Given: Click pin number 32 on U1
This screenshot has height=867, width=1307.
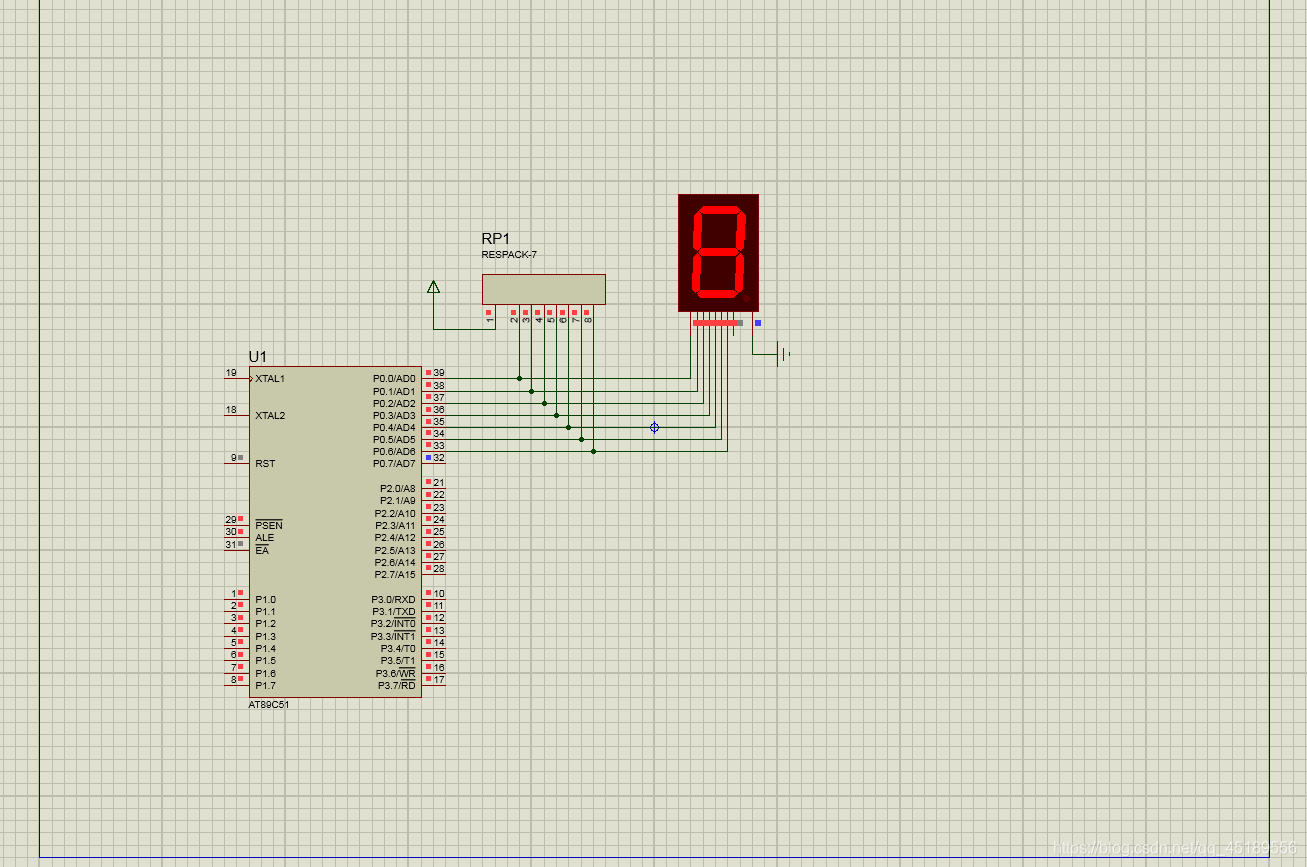Looking at the screenshot, I should pyautogui.click(x=439, y=458).
